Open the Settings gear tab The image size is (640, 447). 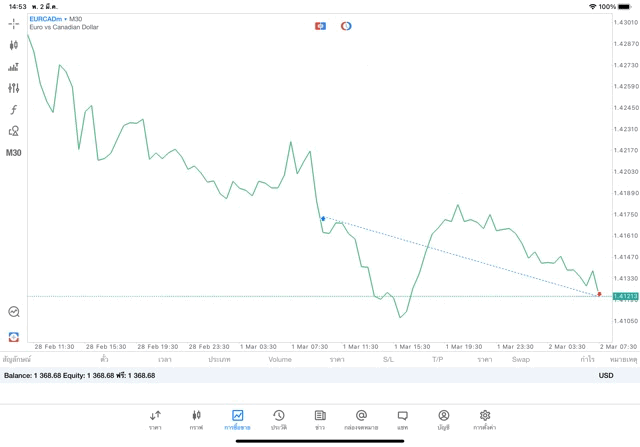pos(485,419)
